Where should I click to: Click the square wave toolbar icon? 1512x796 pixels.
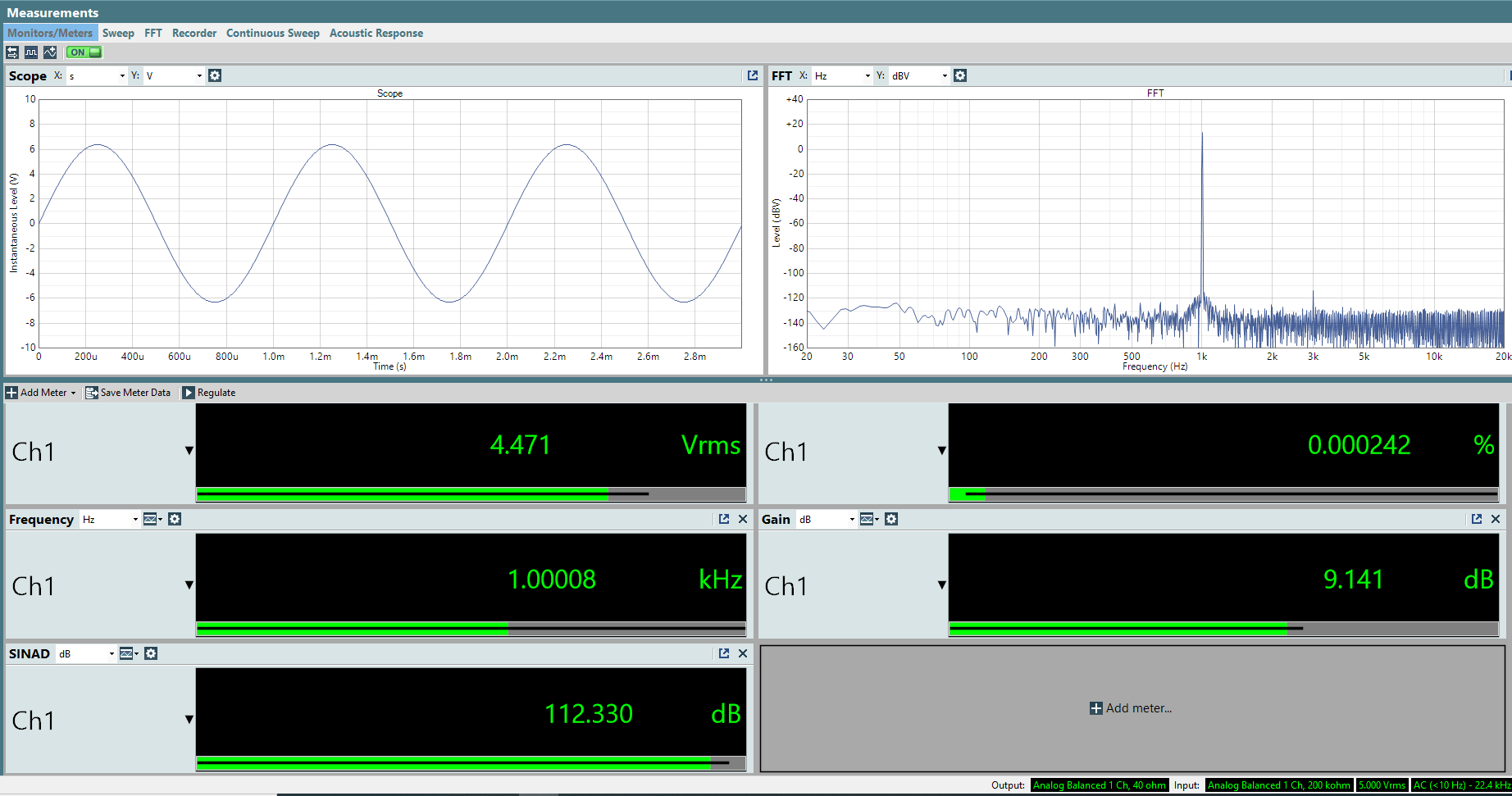tap(31, 52)
